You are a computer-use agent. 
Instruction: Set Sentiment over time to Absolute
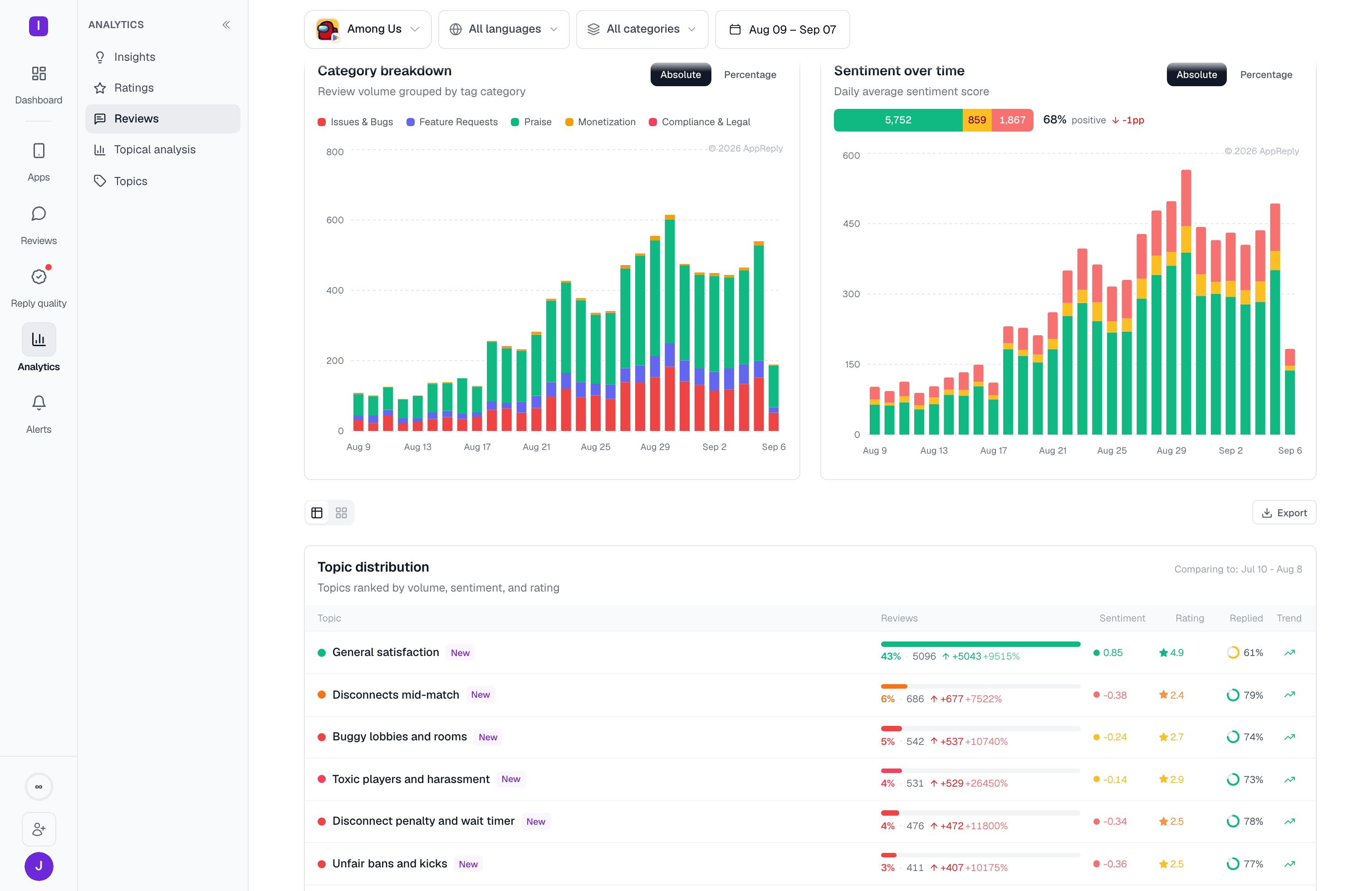pyautogui.click(x=1197, y=74)
